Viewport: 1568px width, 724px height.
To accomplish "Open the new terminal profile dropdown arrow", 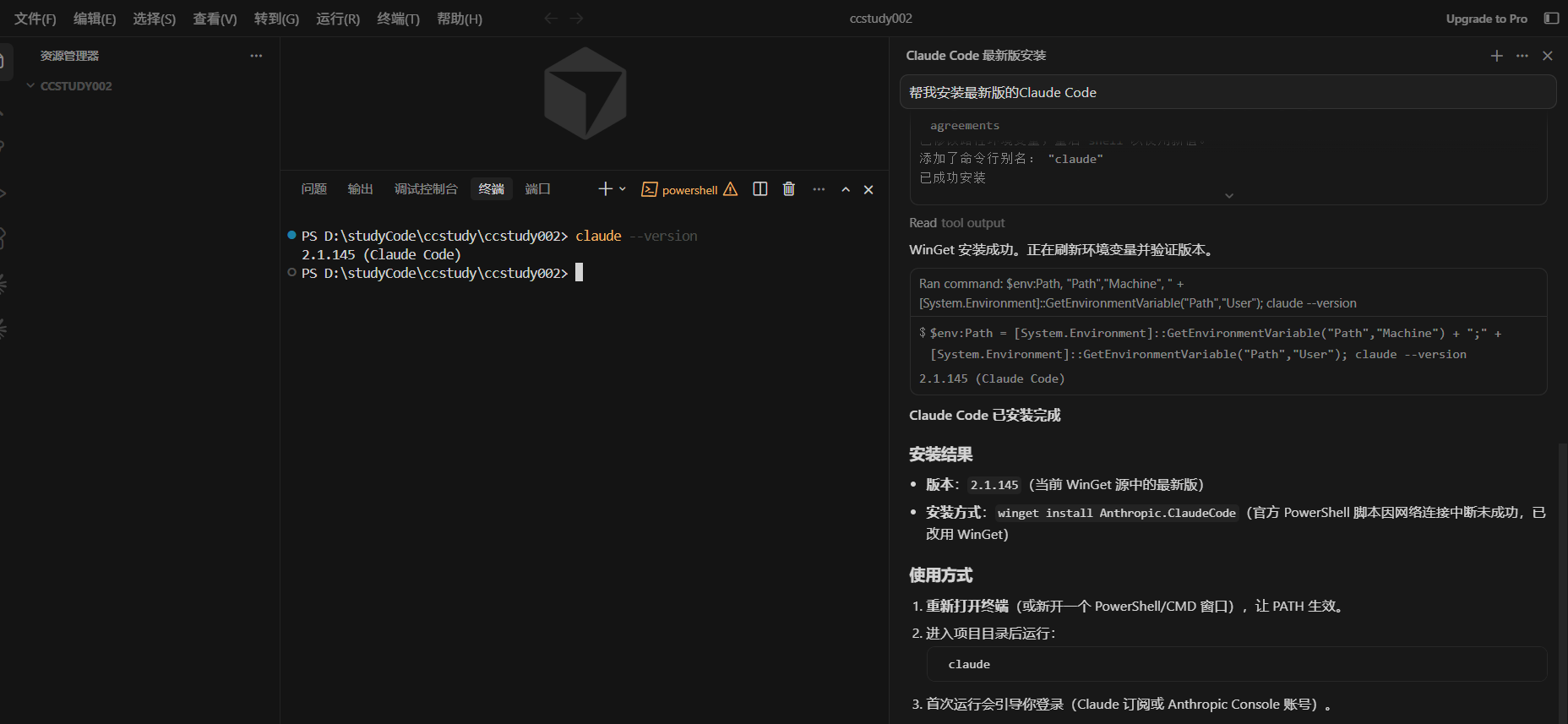I will 623,189.
